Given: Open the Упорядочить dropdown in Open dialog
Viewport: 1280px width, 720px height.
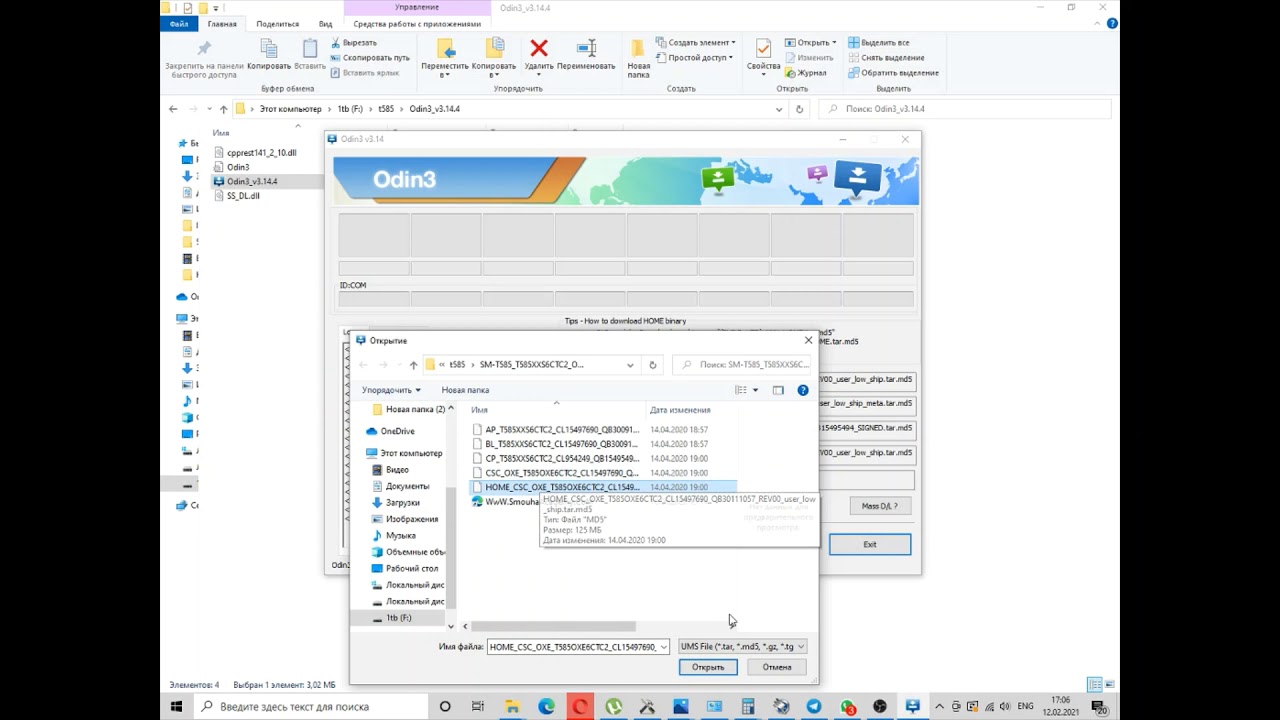Looking at the screenshot, I should [391, 390].
